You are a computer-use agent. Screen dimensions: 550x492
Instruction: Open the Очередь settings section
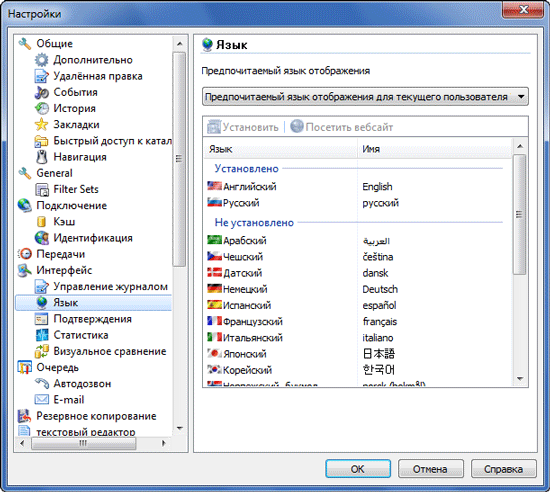click(x=58, y=368)
